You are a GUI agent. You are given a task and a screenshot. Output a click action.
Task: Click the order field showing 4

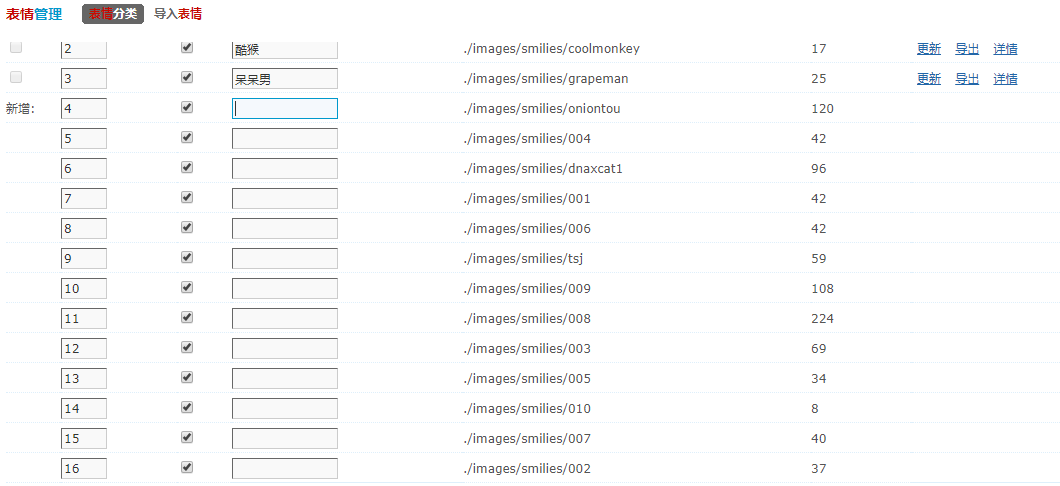coord(84,108)
